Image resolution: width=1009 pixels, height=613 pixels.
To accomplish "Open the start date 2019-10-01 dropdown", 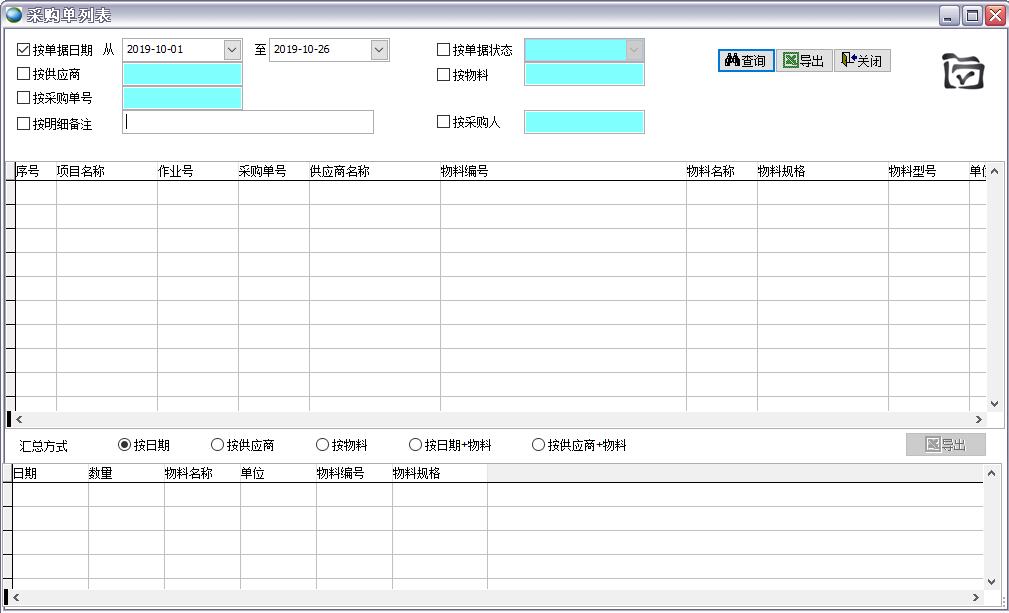I will pos(232,50).
